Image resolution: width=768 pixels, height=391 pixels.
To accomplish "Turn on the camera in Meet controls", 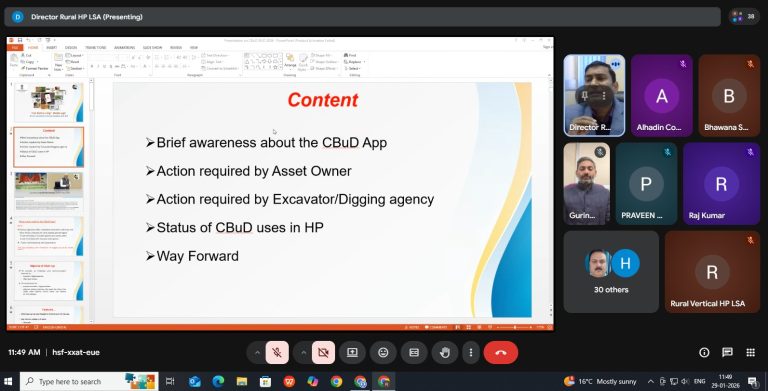I will point(323,352).
